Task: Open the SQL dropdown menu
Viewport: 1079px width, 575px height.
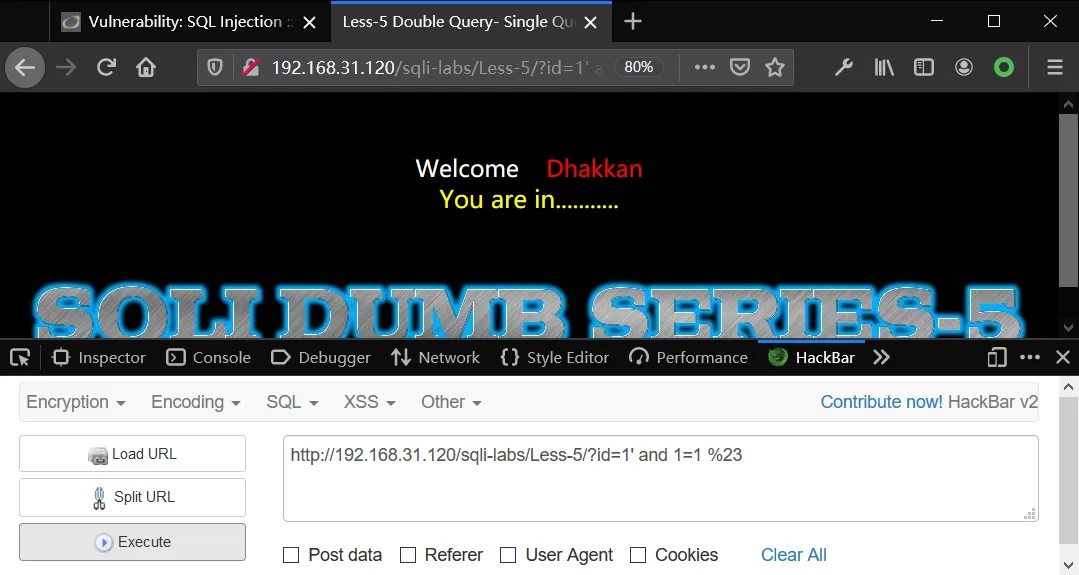Action: (x=292, y=402)
